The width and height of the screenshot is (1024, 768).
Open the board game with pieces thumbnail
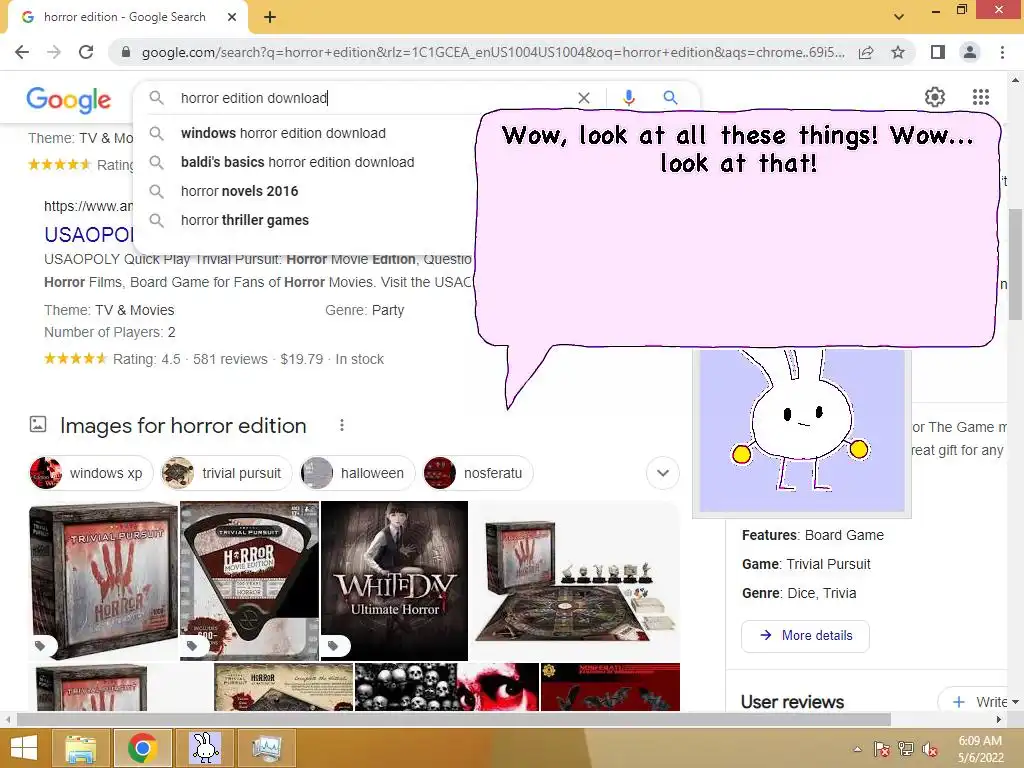point(575,581)
